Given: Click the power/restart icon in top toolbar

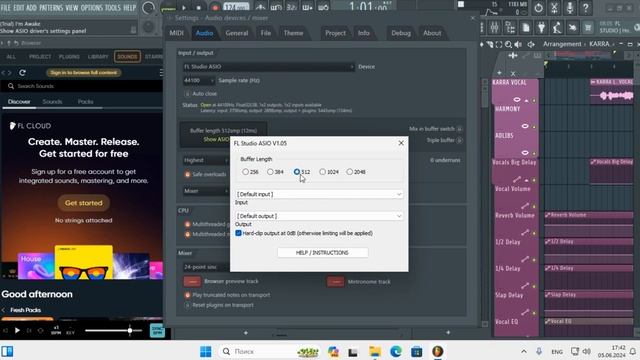Looking at the screenshot, I should (x=538, y=8).
